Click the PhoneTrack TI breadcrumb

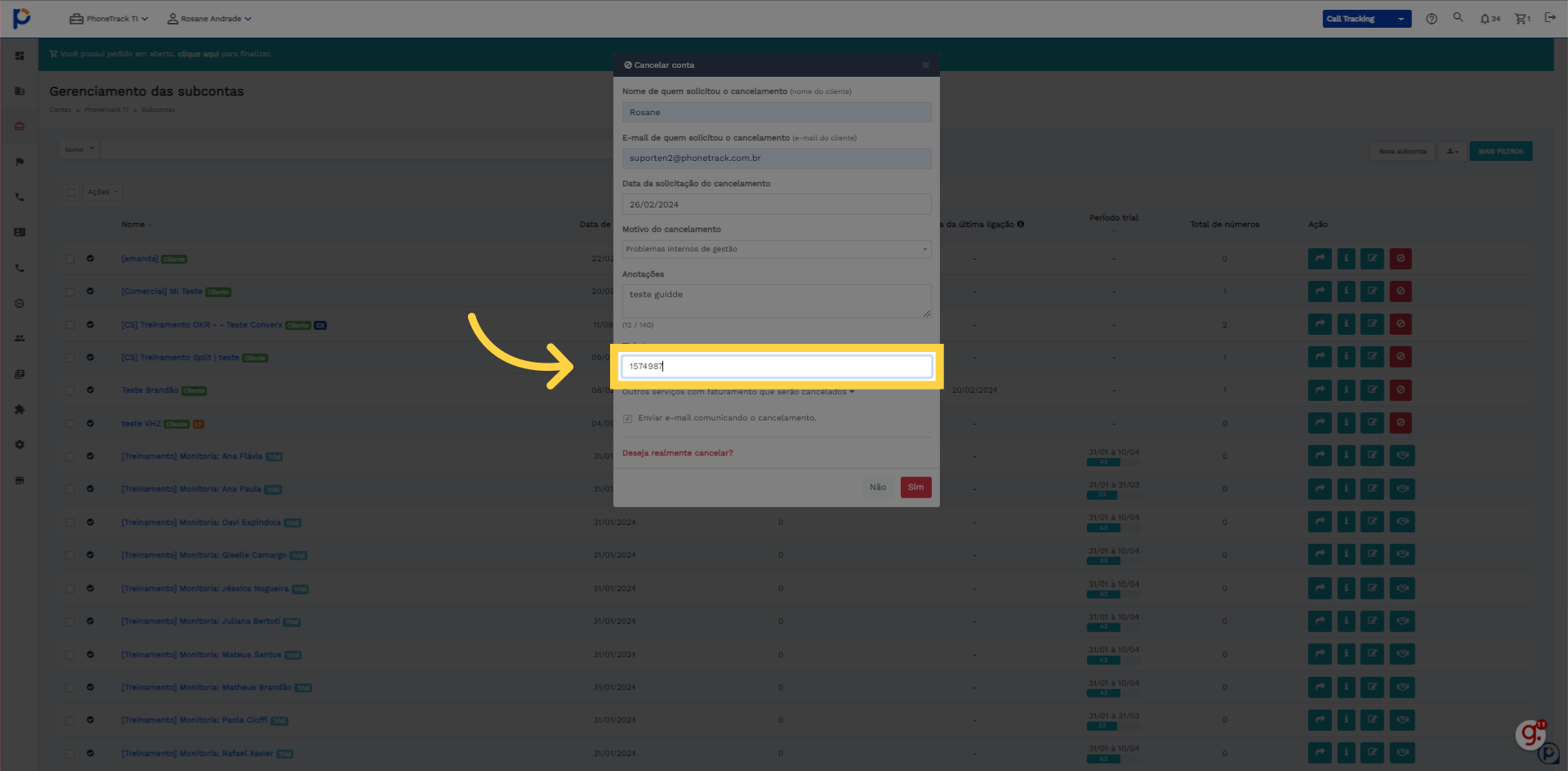tap(106, 109)
